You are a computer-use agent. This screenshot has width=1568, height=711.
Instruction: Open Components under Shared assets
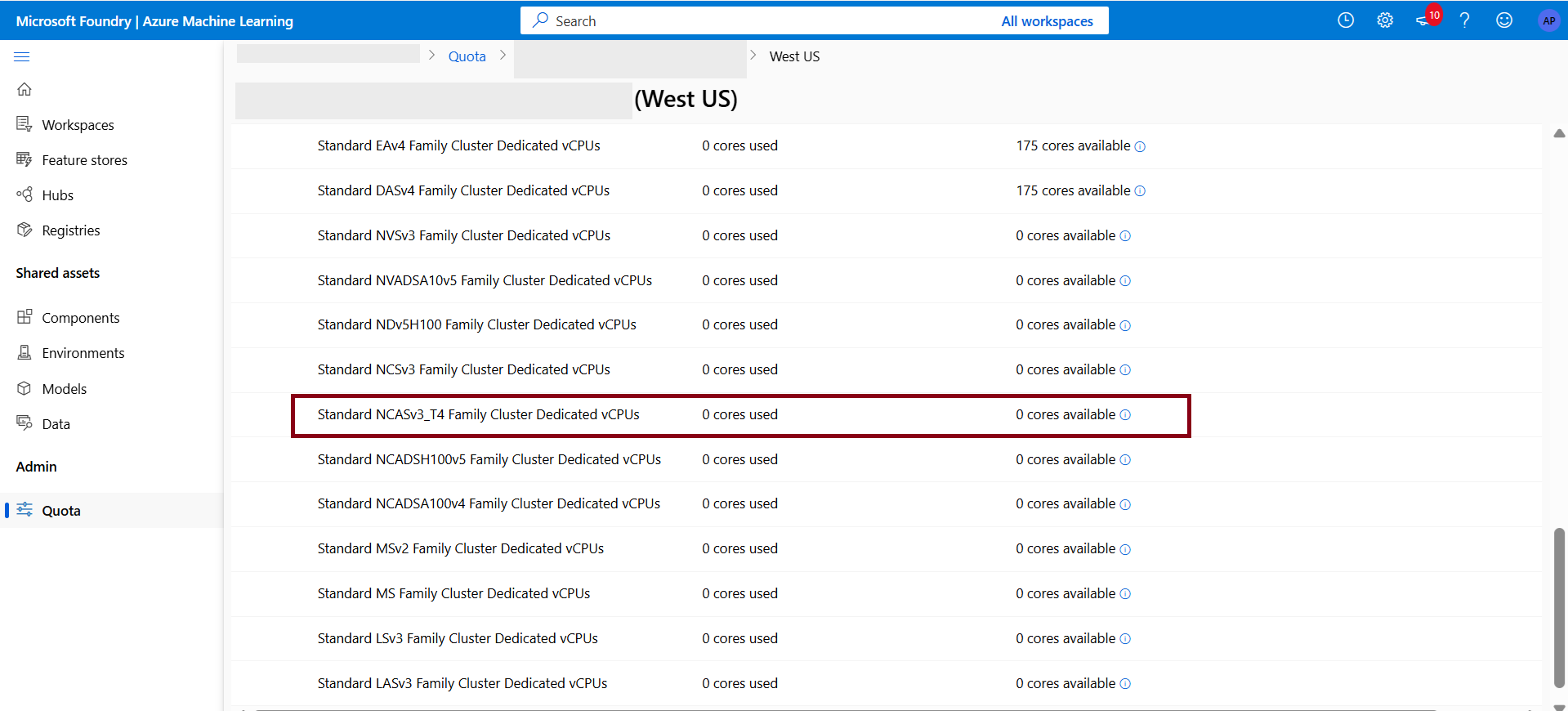pos(80,318)
